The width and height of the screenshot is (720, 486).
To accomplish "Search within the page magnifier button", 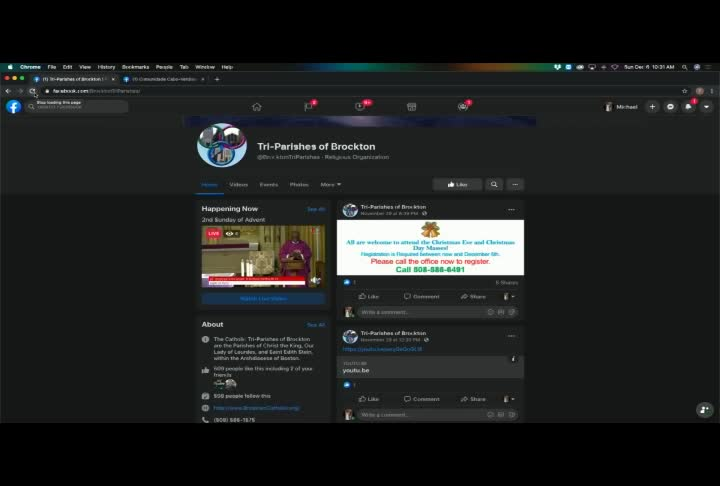I will 494,185.
